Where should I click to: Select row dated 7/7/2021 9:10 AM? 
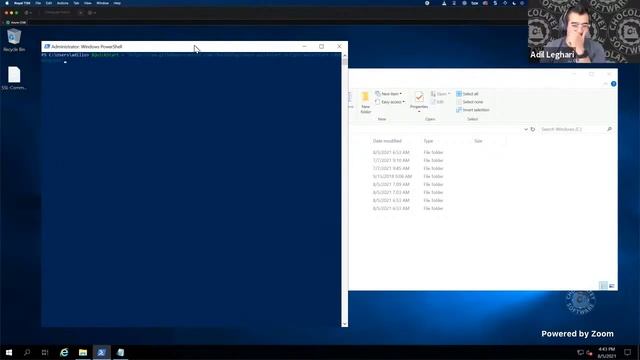(x=408, y=160)
